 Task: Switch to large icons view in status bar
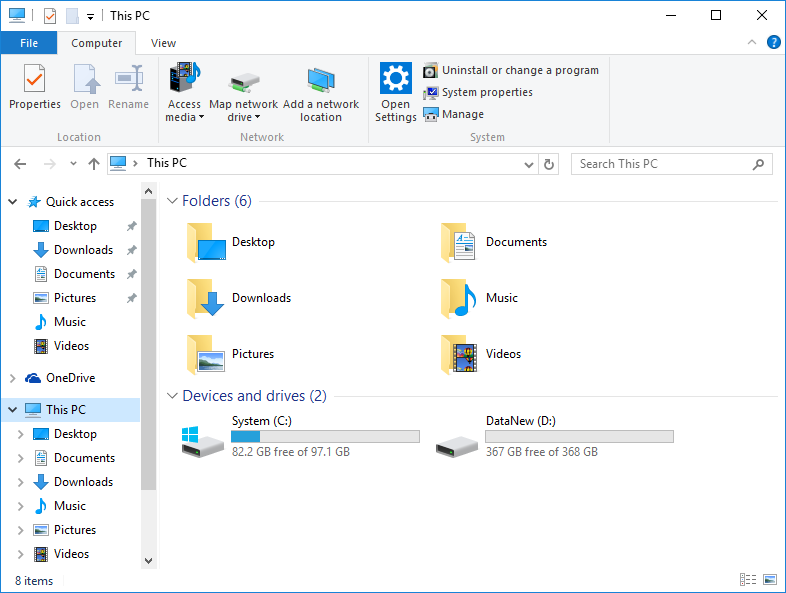click(770, 579)
